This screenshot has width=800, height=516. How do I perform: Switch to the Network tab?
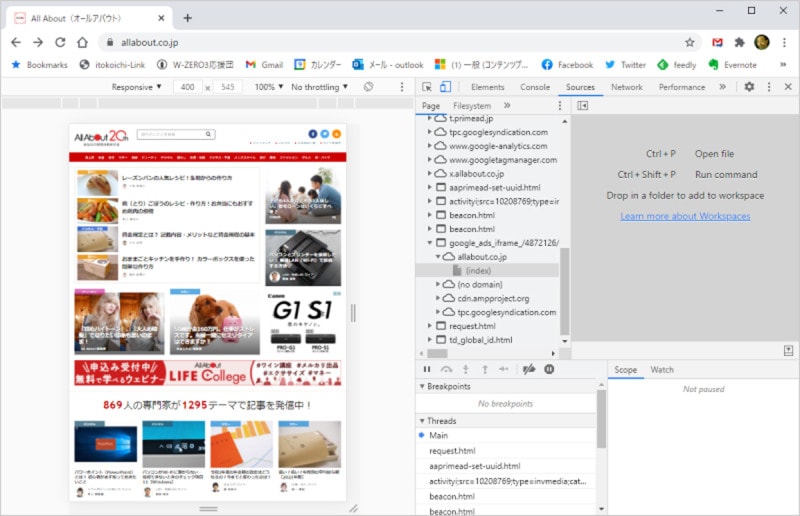tap(627, 87)
